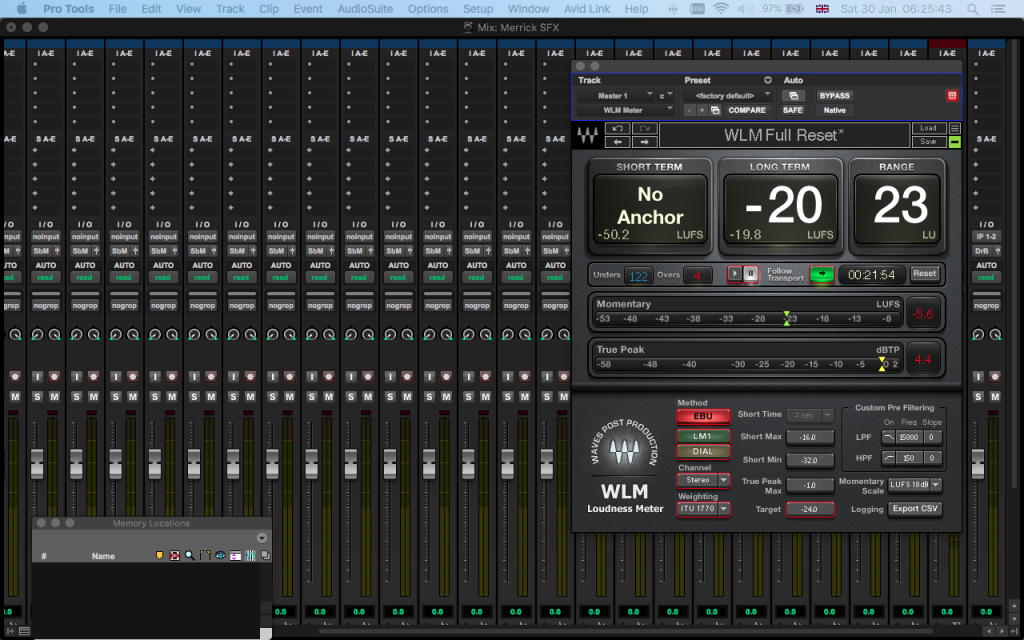Click window configuration icon in Memory Locations

(x=265, y=555)
